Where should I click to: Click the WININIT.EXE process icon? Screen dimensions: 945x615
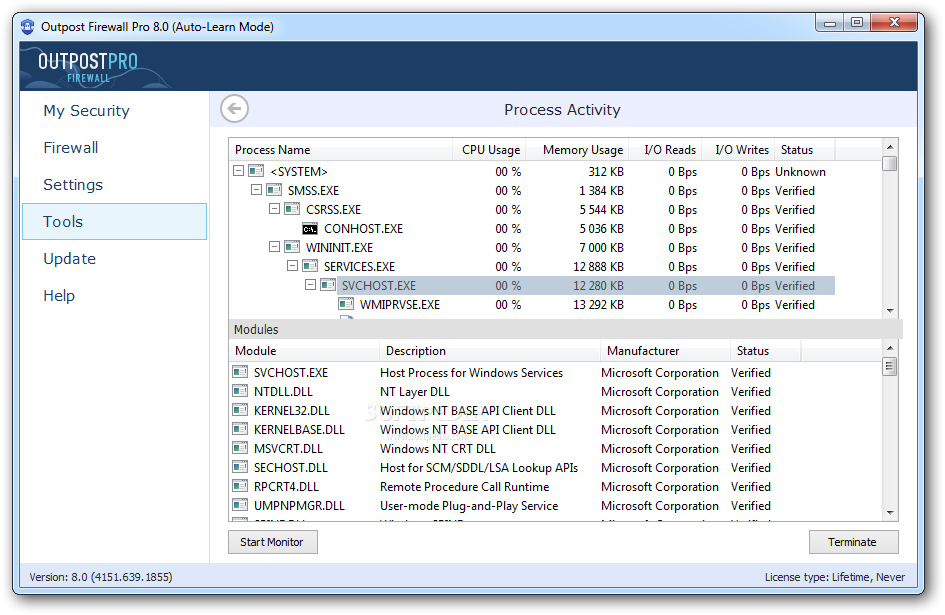[x=292, y=247]
